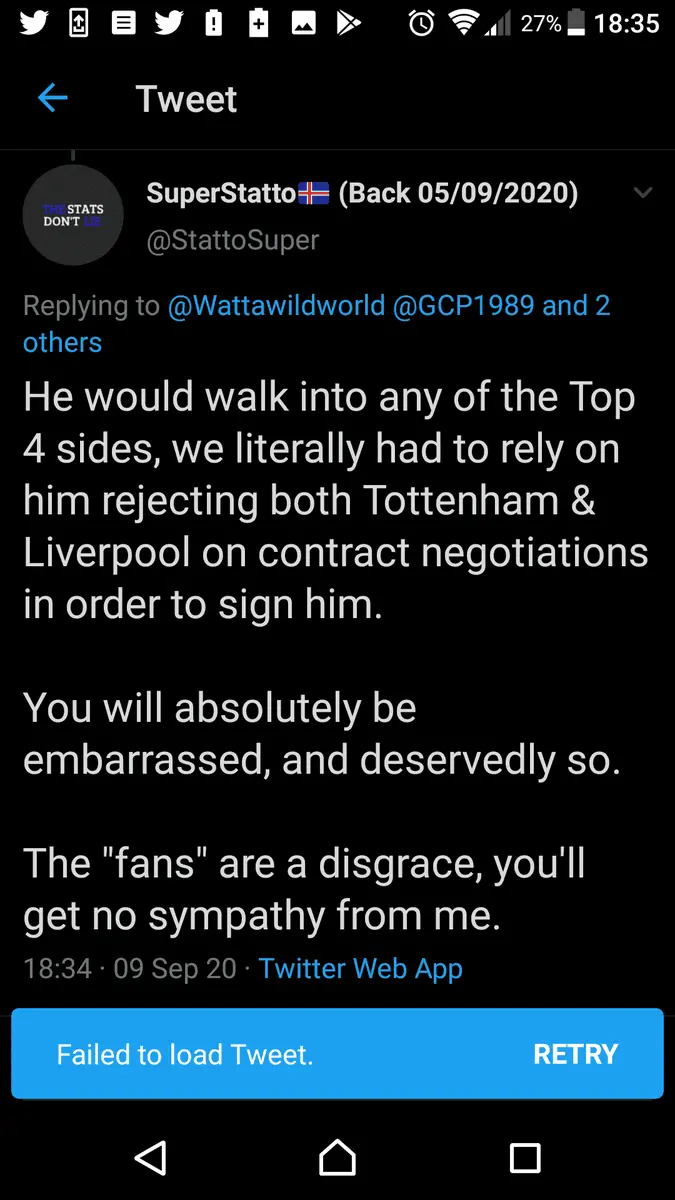The height and width of the screenshot is (1200, 675).
Task: Open SuperStatto profile picture
Action: tap(72, 215)
